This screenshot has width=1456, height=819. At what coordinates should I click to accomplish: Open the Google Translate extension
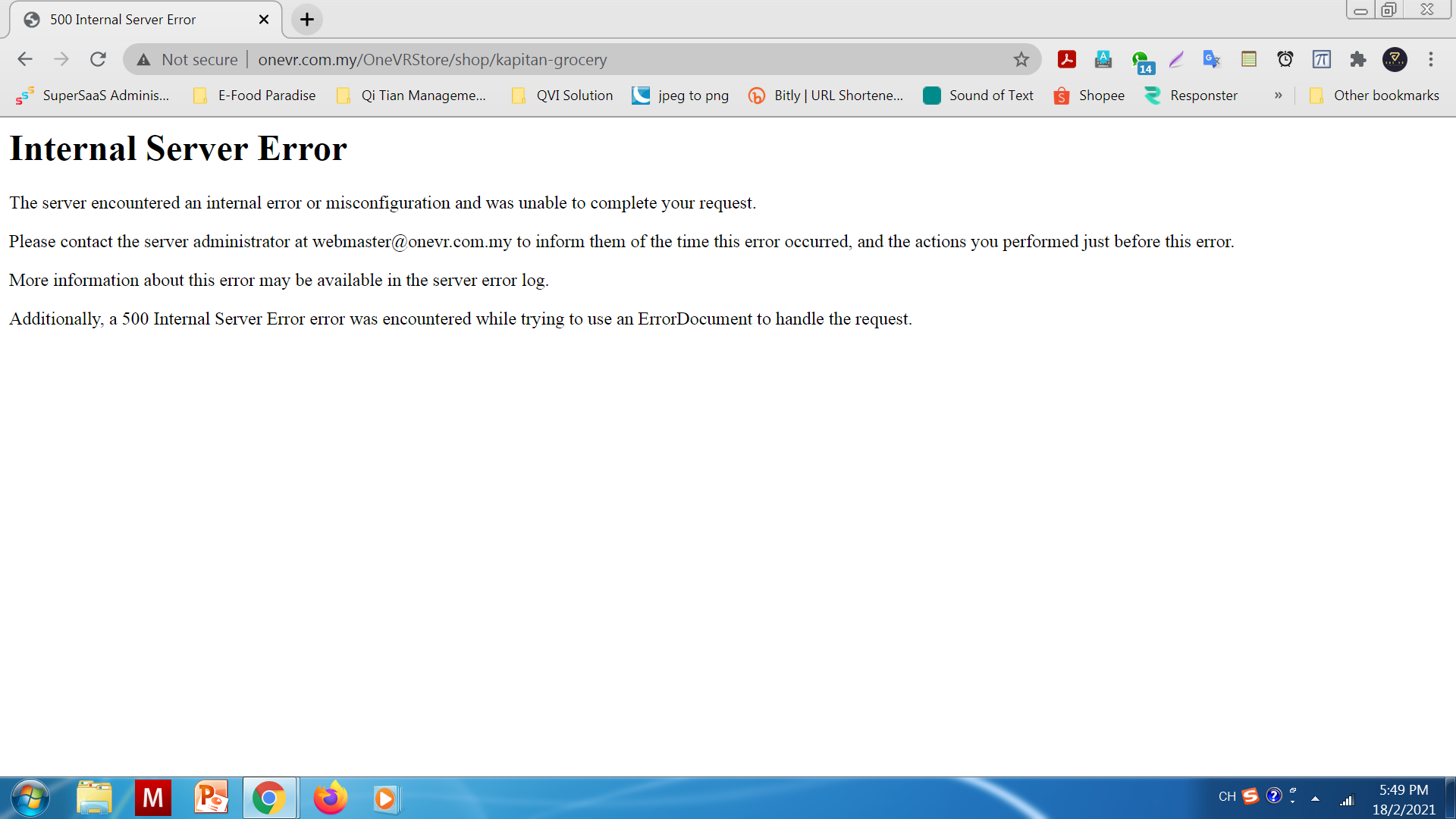tap(1211, 59)
